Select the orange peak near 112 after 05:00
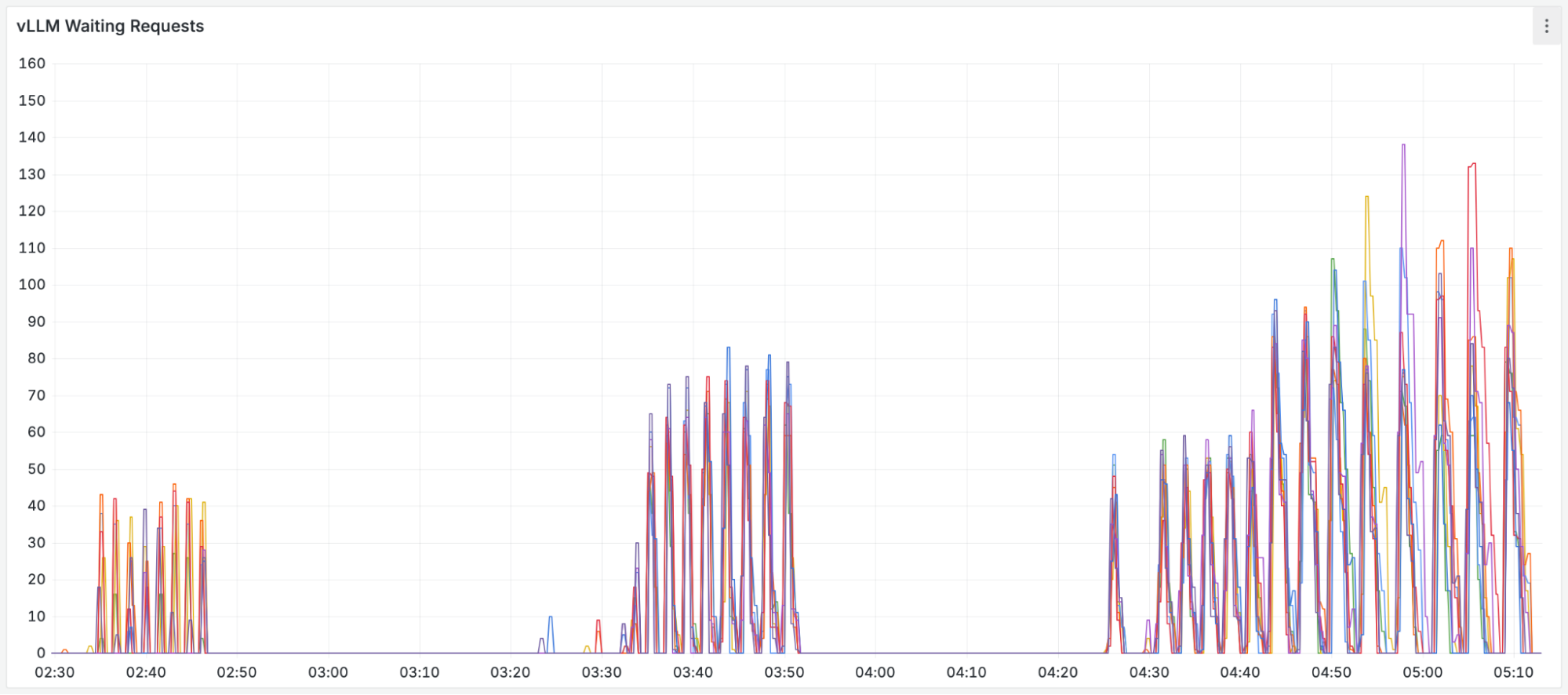1568x695 pixels. pos(1440,242)
